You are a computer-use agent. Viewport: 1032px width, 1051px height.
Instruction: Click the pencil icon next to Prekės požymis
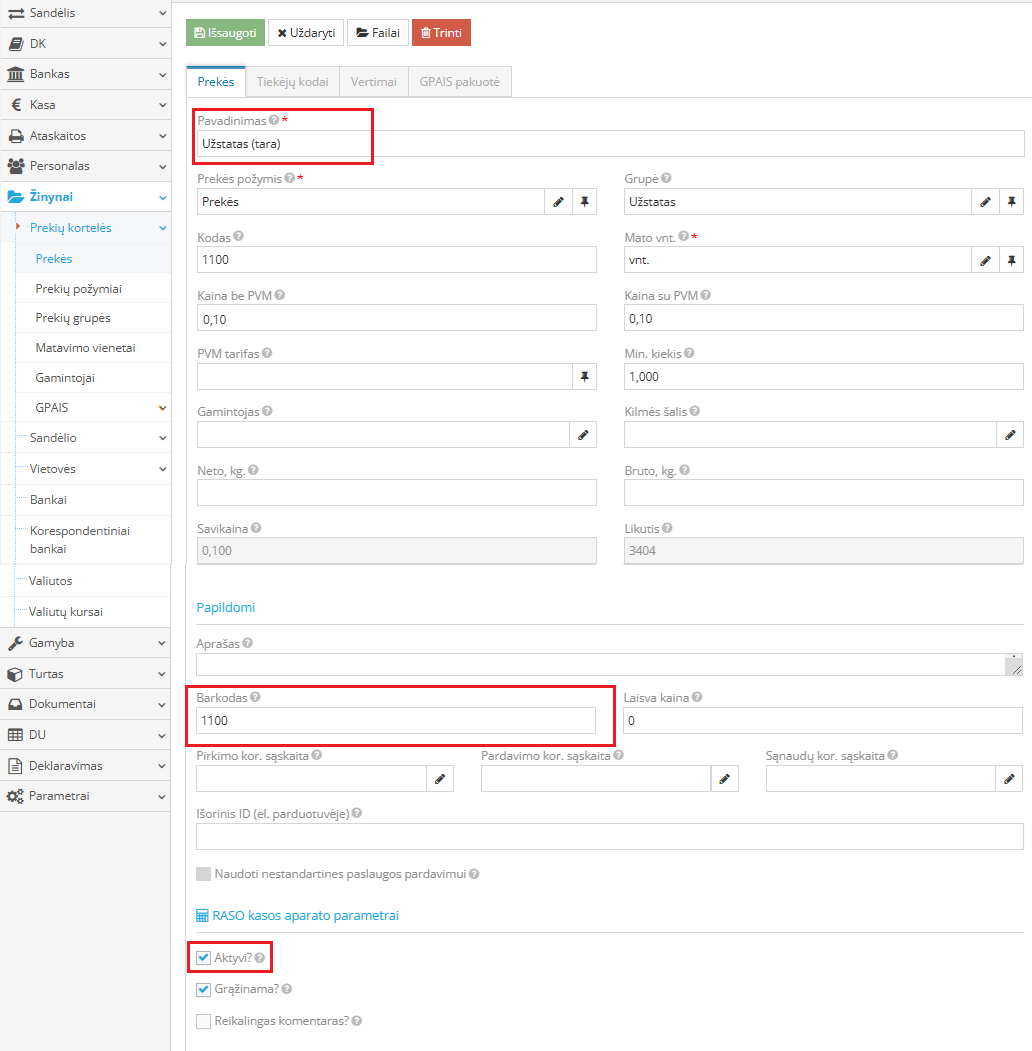[559, 202]
